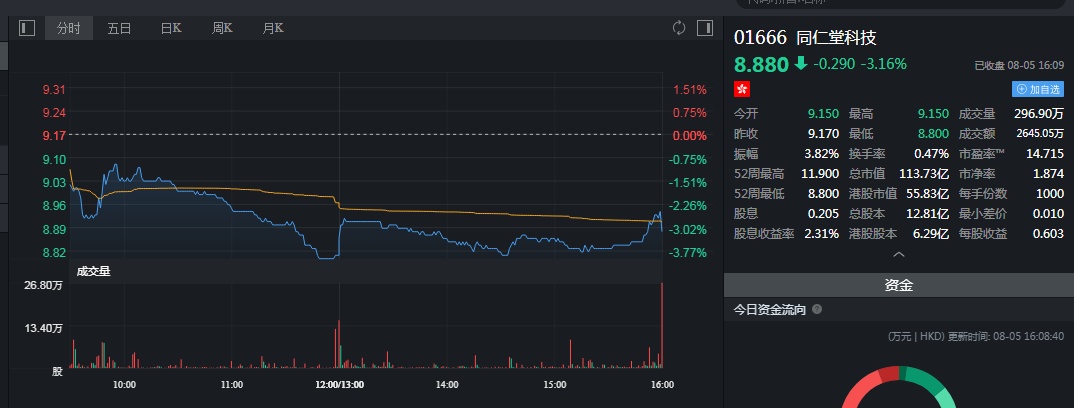This screenshot has width=1074, height=408.
Task: Toggle the right sidebar panel icon
Action: click(x=704, y=28)
